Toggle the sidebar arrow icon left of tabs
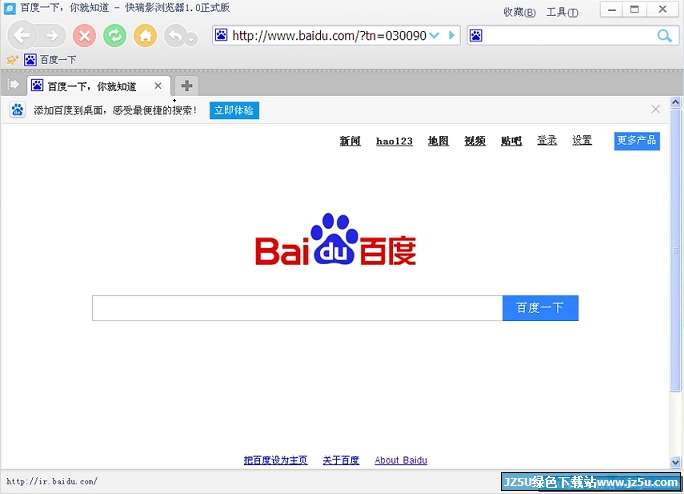684x494 pixels. click(13, 85)
